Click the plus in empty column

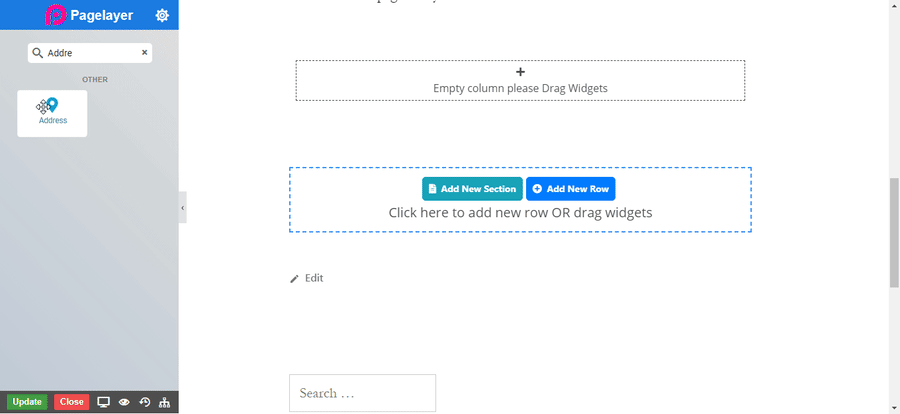[x=520, y=72]
